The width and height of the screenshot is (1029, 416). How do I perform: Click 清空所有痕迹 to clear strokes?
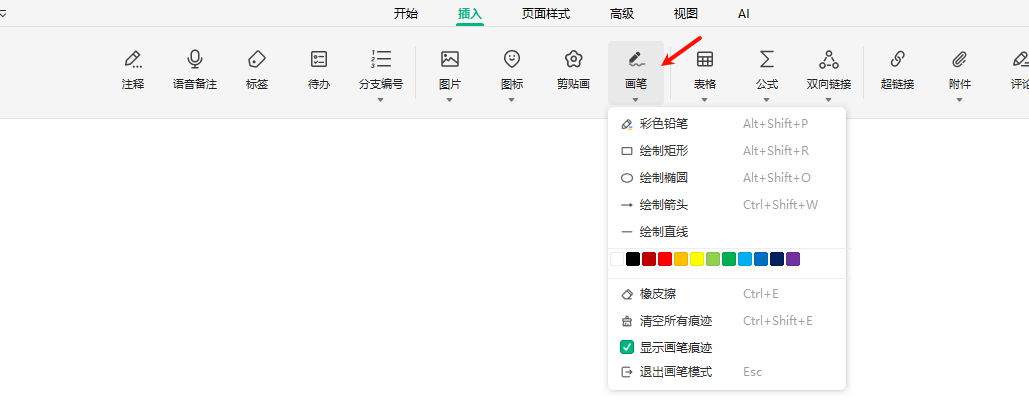tap(727, 321)
